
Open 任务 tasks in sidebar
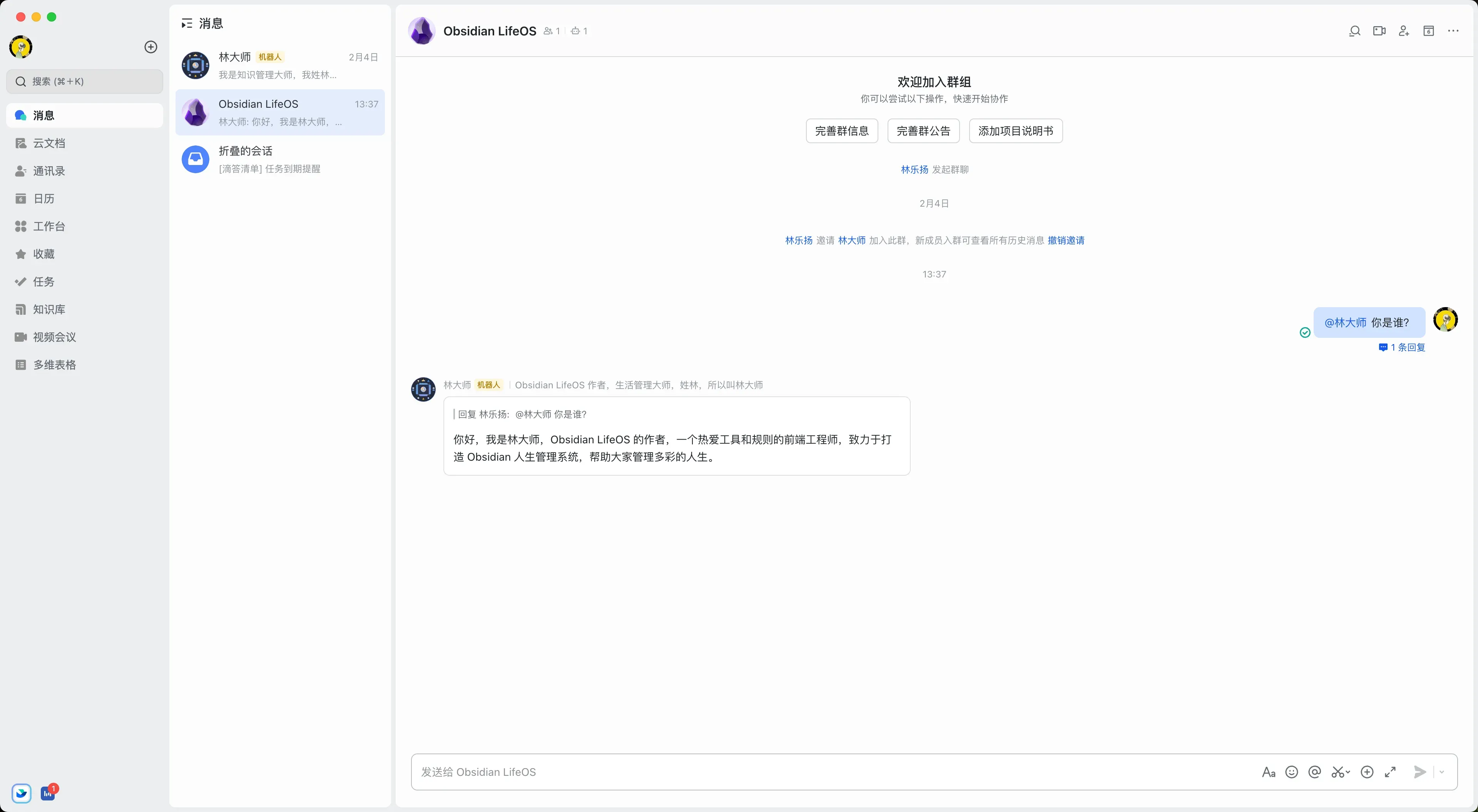pyautogui.click(x=84, y=282)
